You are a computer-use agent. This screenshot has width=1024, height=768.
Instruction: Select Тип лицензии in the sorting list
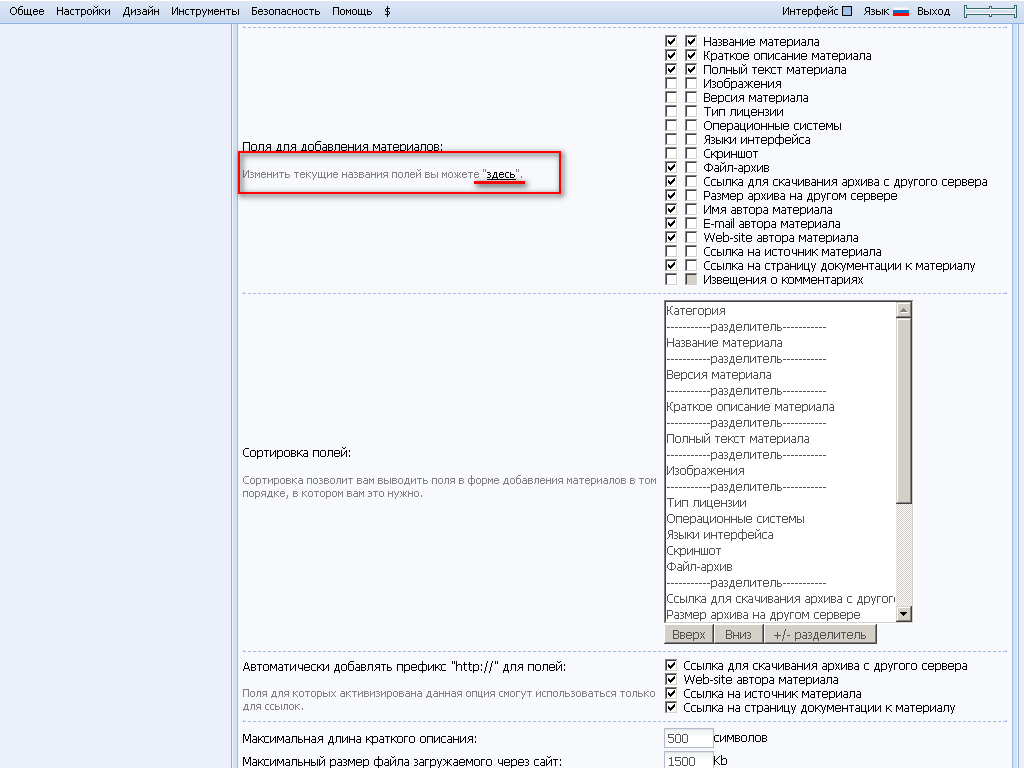780,503
